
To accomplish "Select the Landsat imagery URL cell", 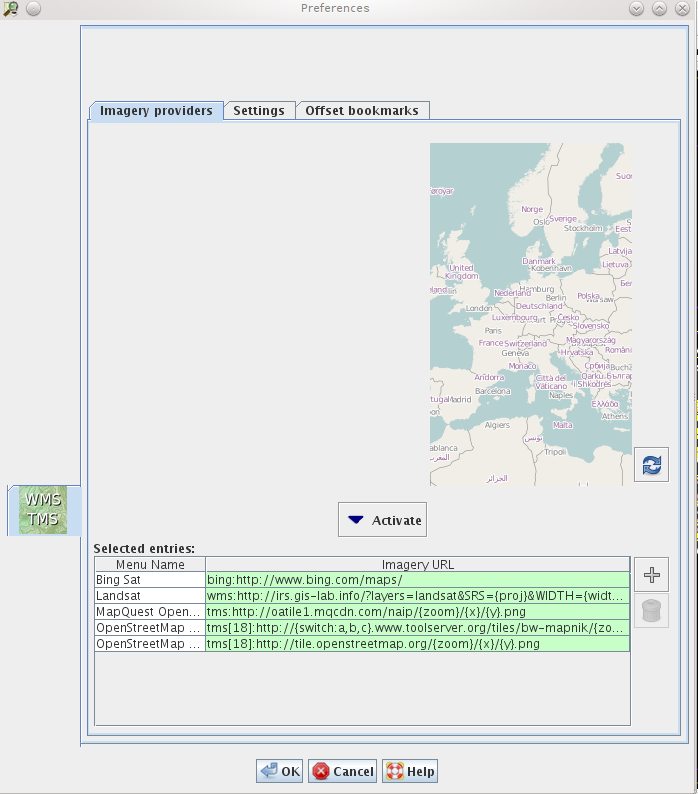I will (417, 596).
